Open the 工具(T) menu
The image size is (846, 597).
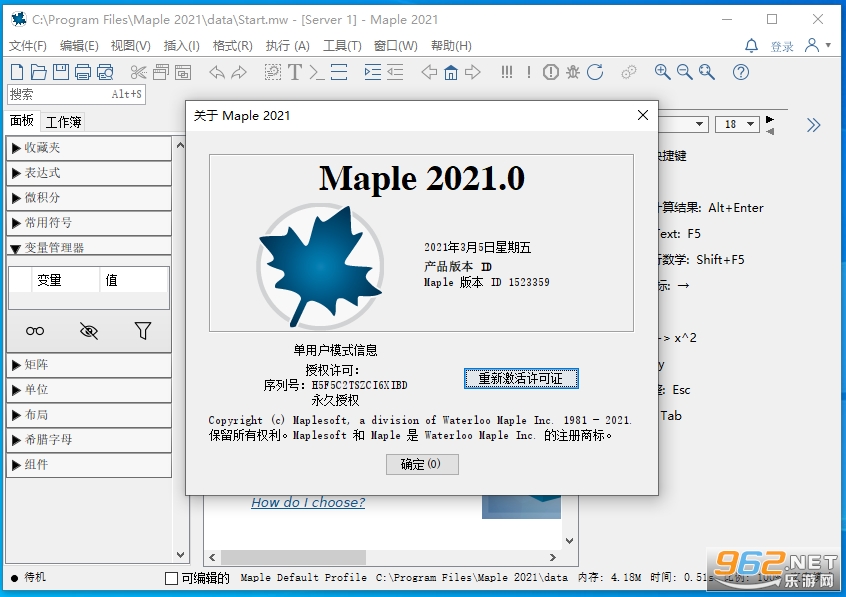[342, 46]
